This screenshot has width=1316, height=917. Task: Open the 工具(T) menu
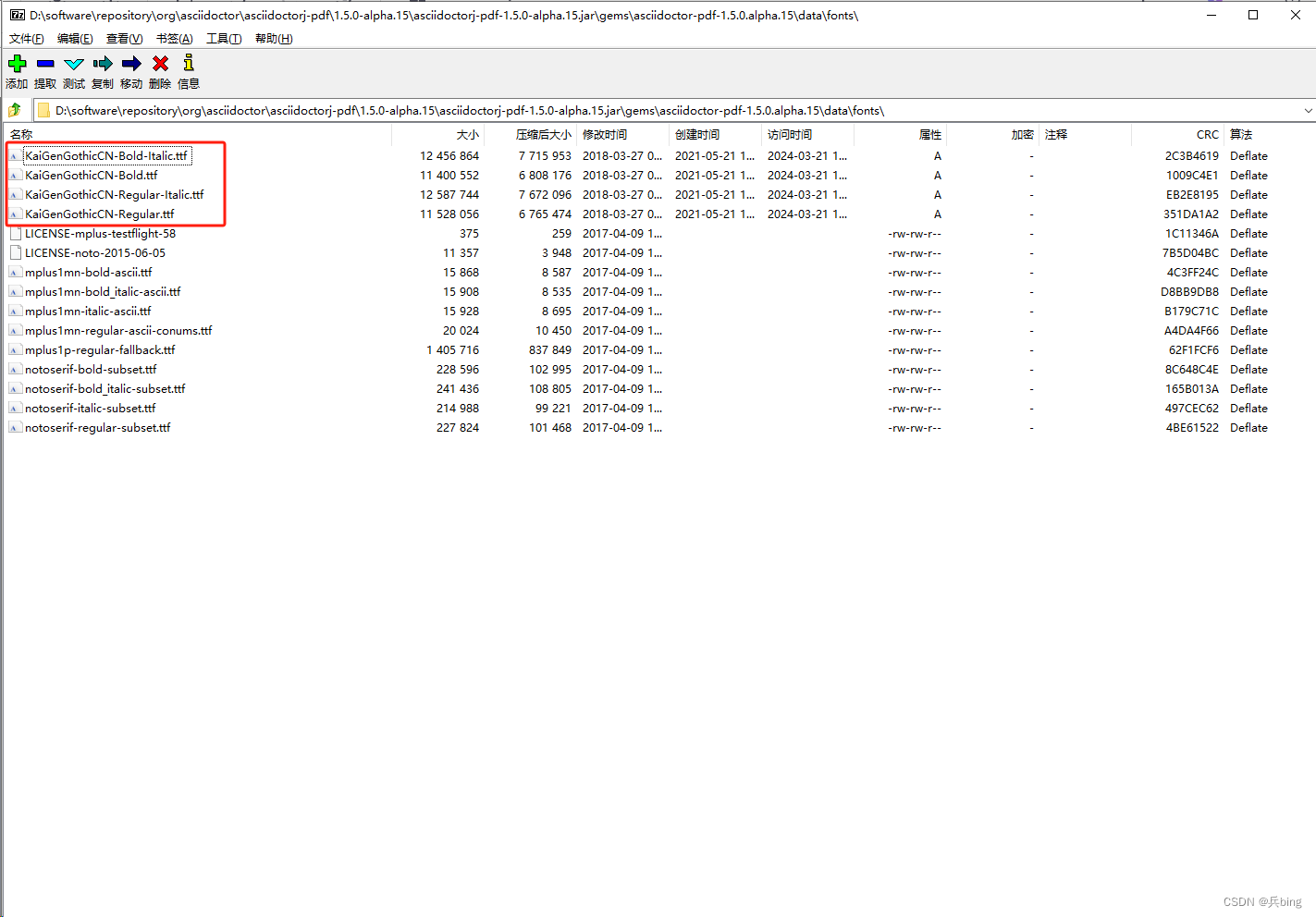pyautogui.click(x=223, y=39)
